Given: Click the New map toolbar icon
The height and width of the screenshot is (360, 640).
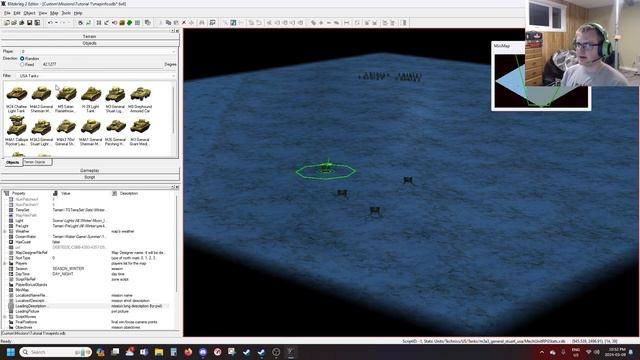Looking at the screenshot, I should tap(7, 23).
